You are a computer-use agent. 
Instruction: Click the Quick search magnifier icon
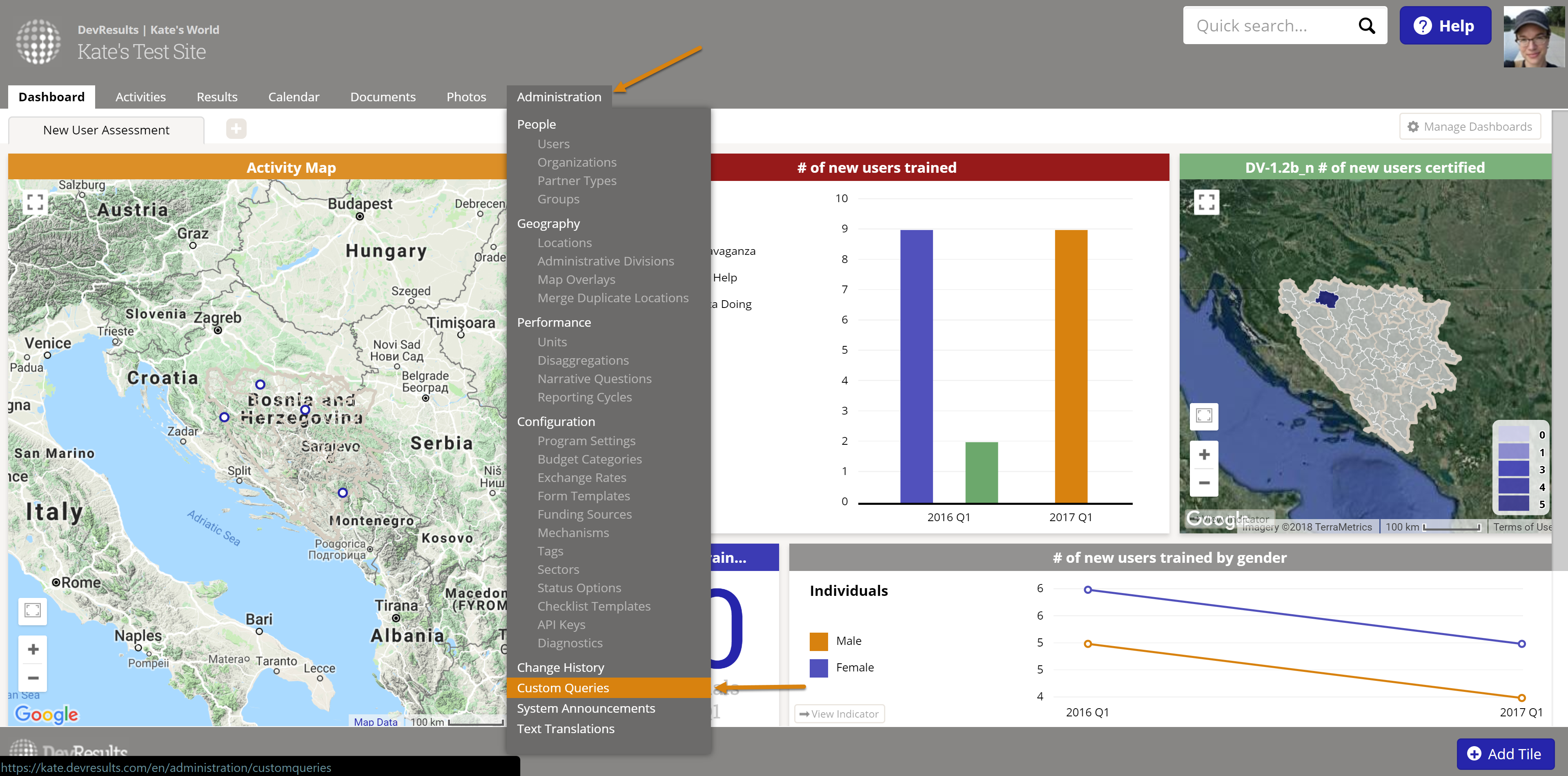point(1367,26)
